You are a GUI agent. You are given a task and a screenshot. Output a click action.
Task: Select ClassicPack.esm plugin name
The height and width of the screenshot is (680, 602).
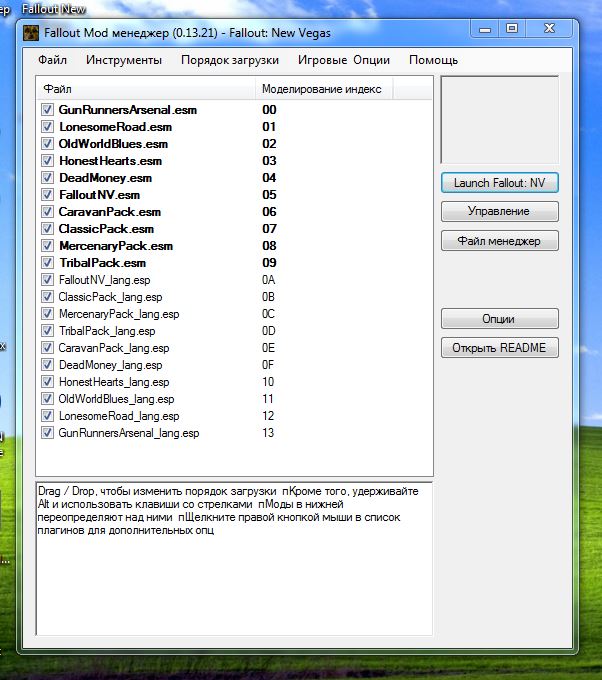click(x=106, y=229)
